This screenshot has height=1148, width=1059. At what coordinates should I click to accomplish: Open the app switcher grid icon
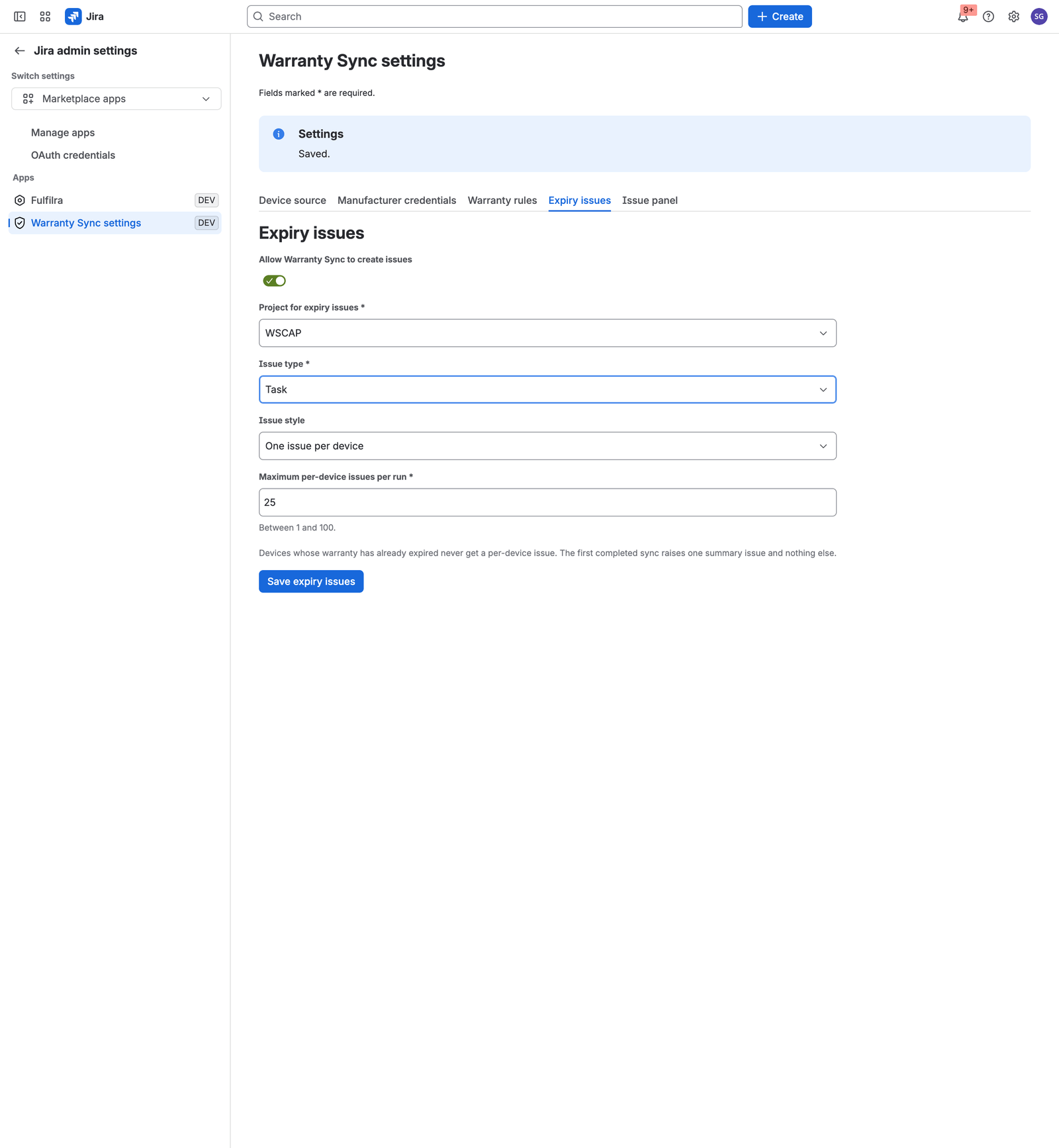[45, 17]
